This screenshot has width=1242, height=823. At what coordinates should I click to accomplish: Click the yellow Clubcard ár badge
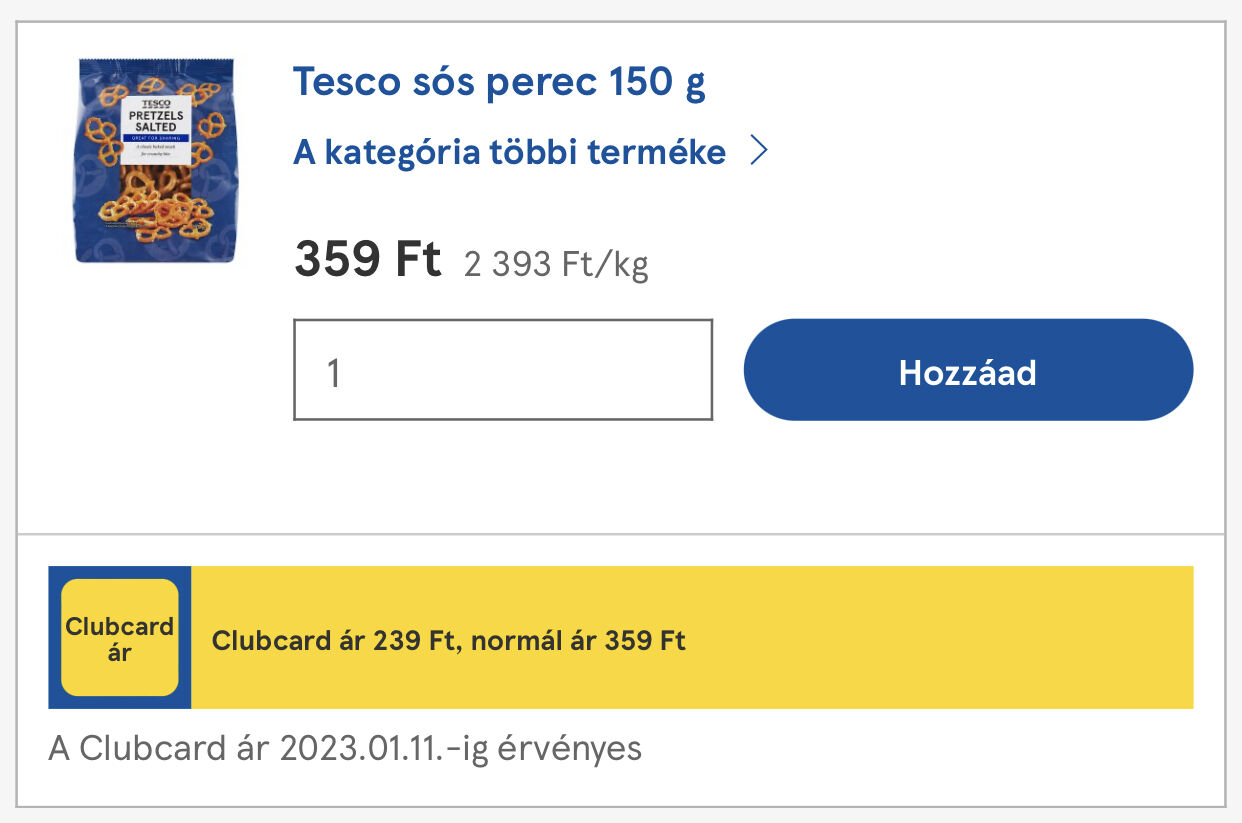[x=119, y=638]
